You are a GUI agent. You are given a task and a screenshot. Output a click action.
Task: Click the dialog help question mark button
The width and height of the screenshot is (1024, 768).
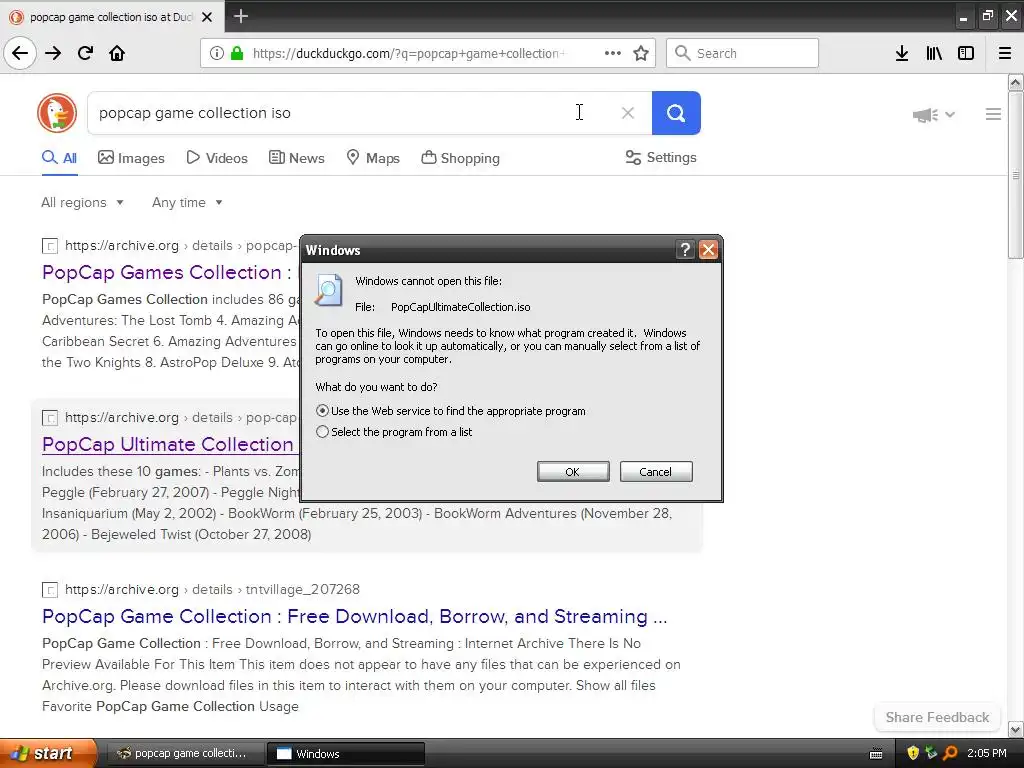coord(684,249)
